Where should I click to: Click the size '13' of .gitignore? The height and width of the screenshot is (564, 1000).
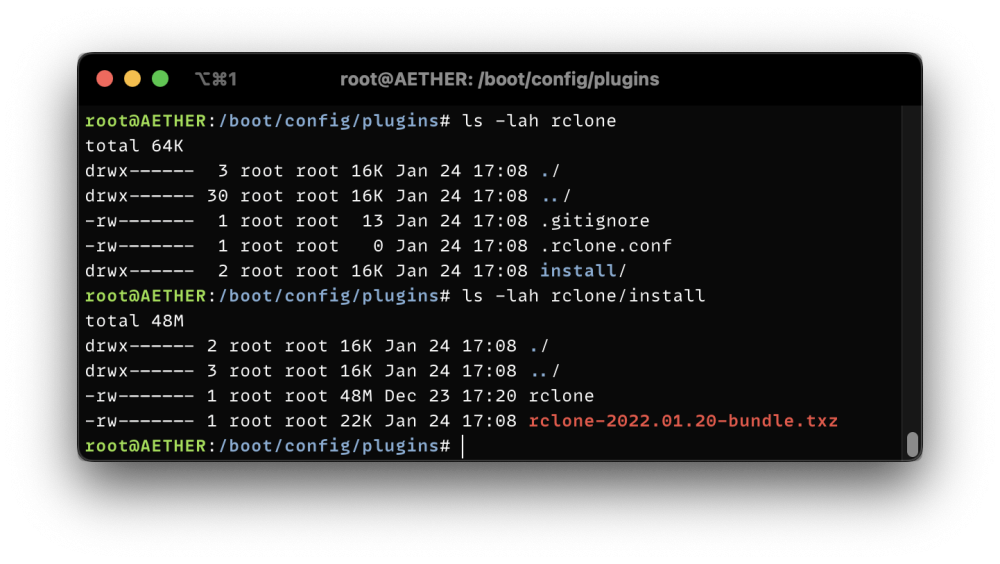coord(372,221)
